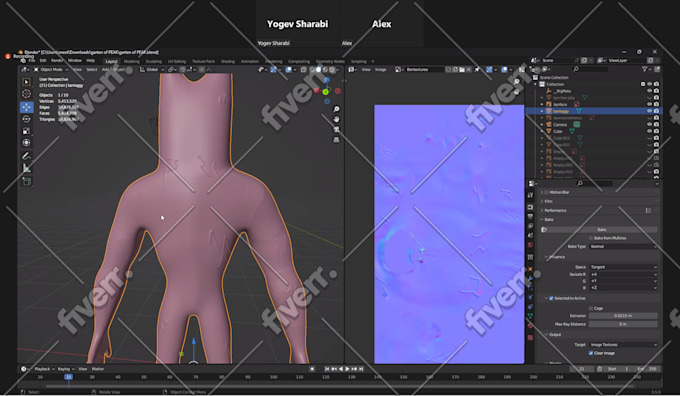Disable render for the selected highlighted object
Viewport: 680px width, 396px height.
(x=657, y=111)
